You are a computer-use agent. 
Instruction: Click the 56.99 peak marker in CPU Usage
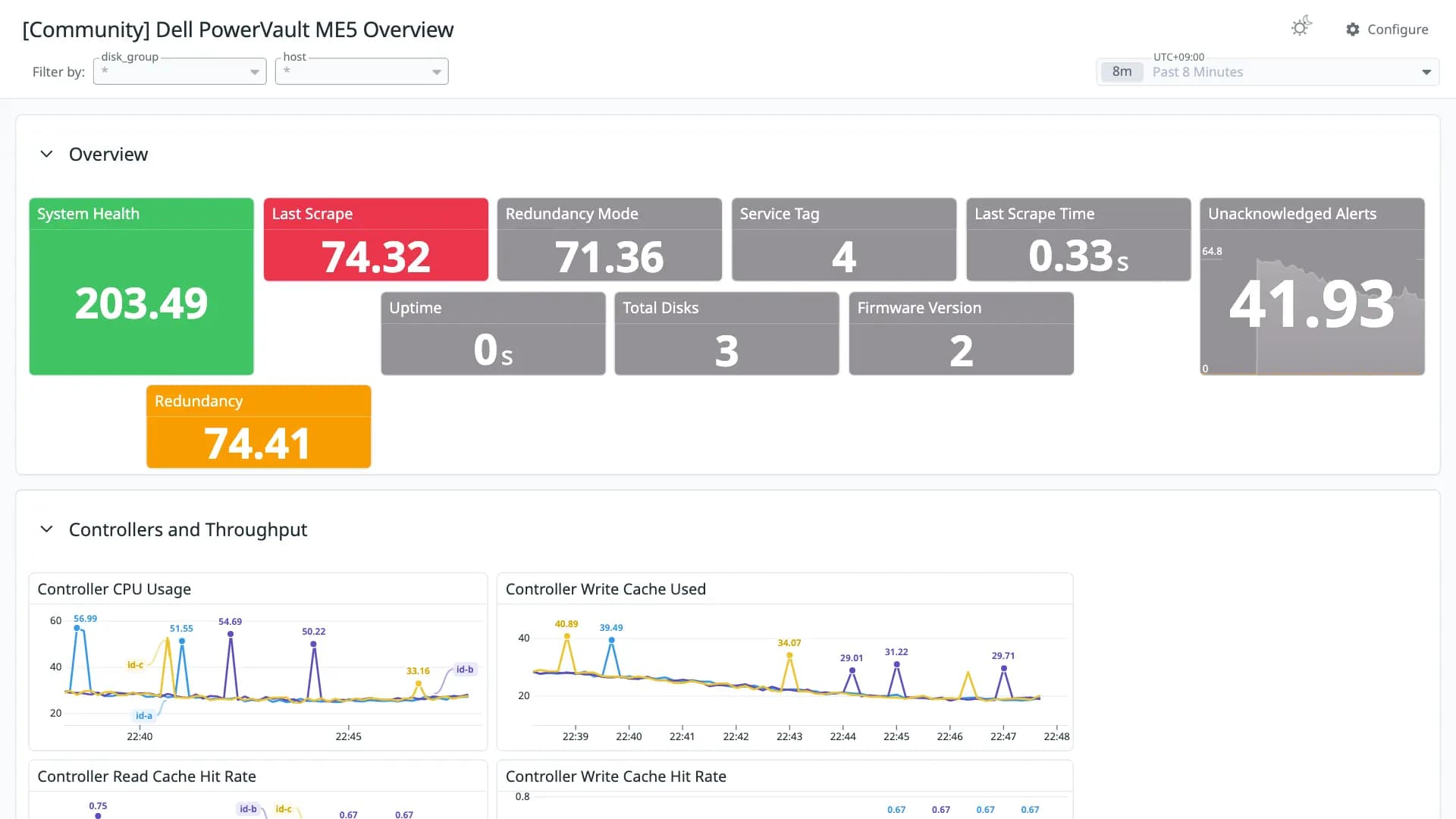coord(77,628)
